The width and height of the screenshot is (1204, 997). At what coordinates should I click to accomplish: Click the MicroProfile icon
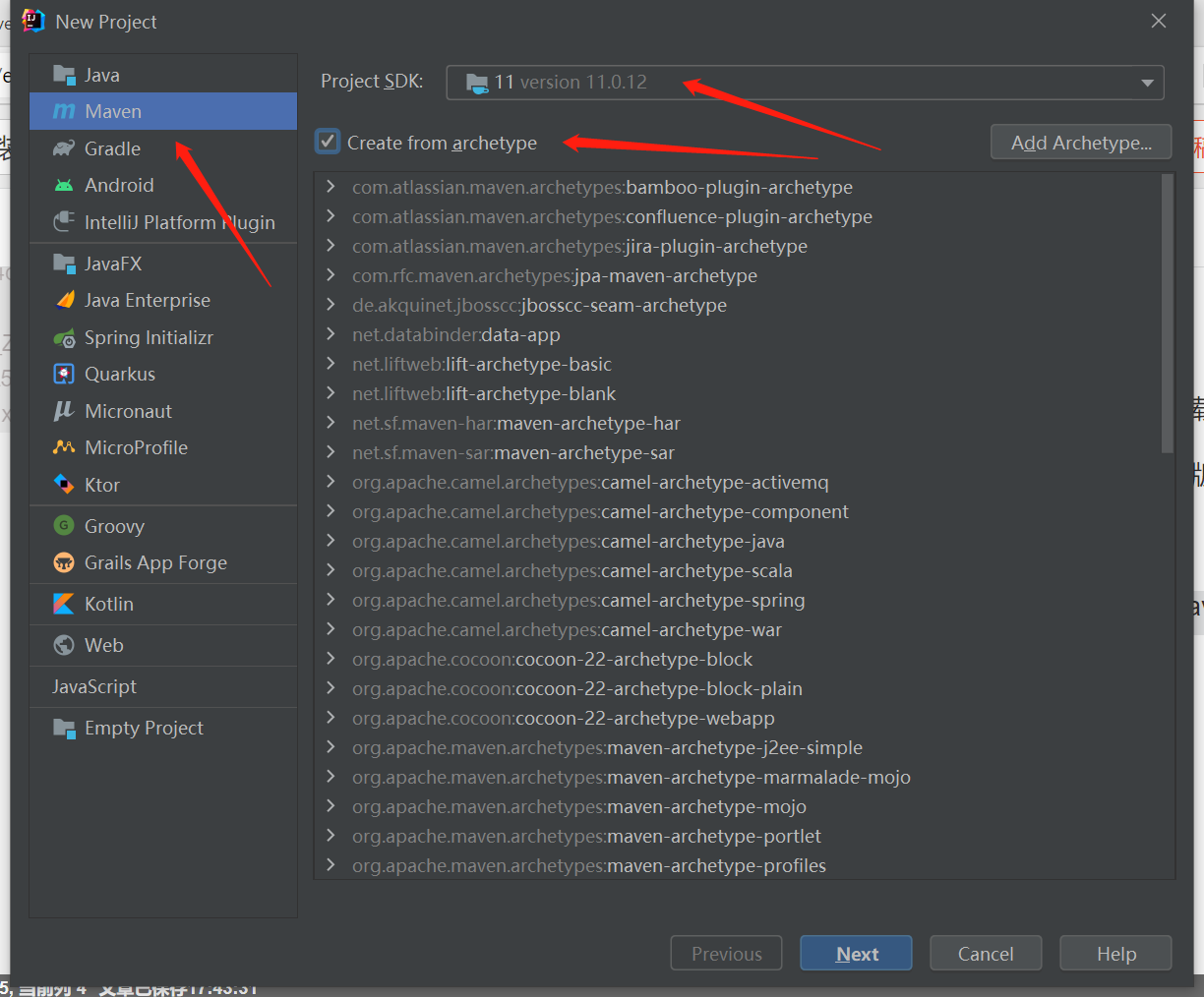tap(64, 447)
